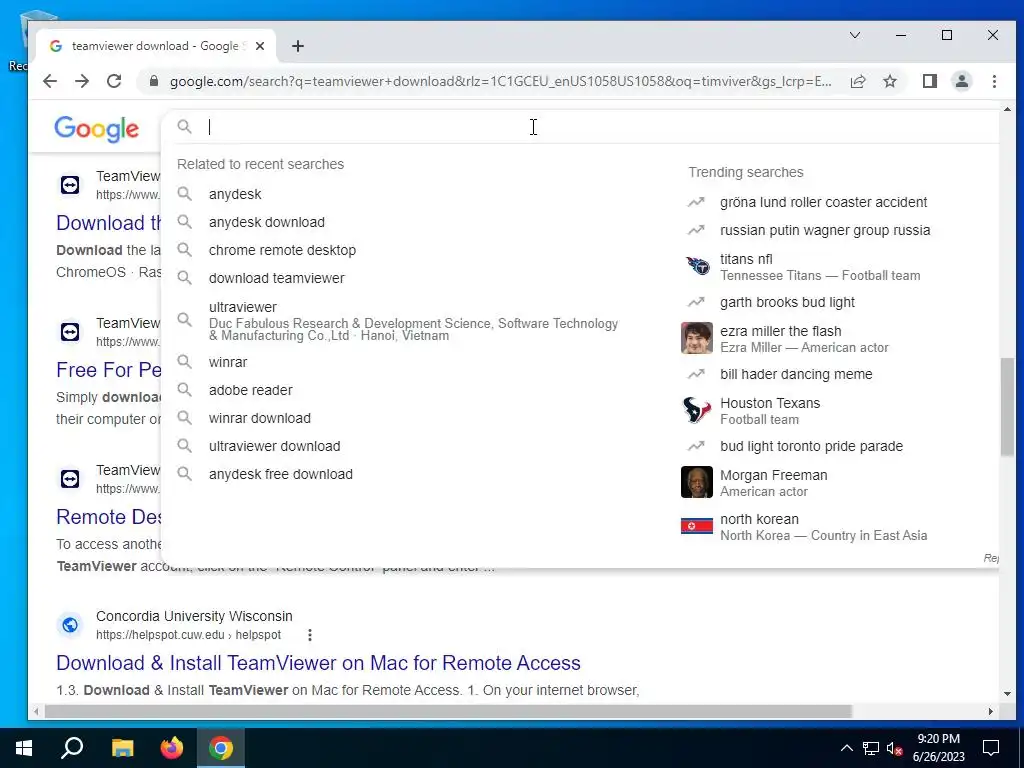The width and height of the screenshot is (1024, 768).
Task: Select the teamviewer download browser tab
Action: pyautogui.click(x=155, y=46)
